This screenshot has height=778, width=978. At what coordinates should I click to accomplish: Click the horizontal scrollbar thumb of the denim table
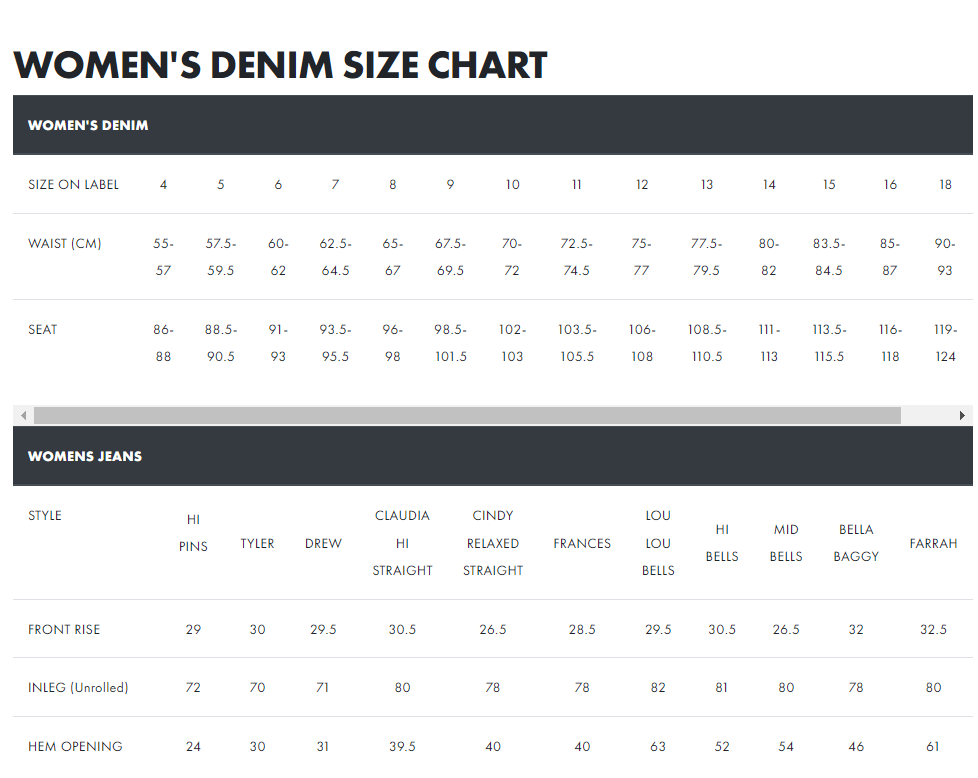(x=466, y=415)
